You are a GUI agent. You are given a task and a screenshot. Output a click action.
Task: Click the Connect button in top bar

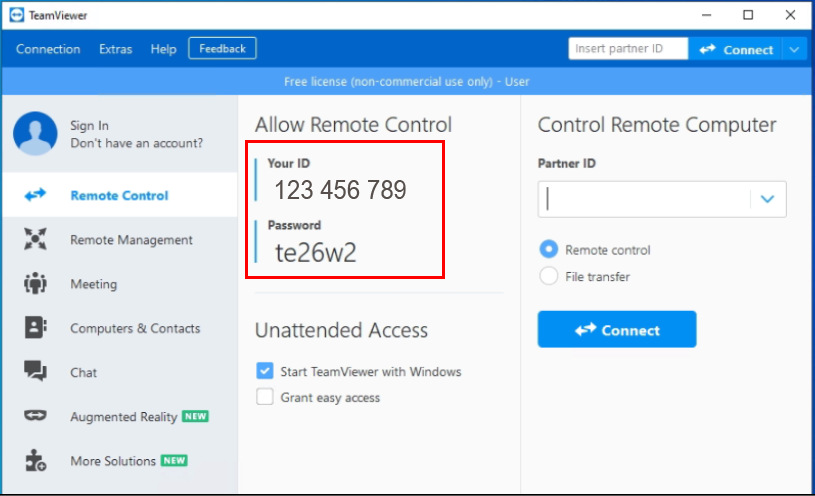pos(735,50)
